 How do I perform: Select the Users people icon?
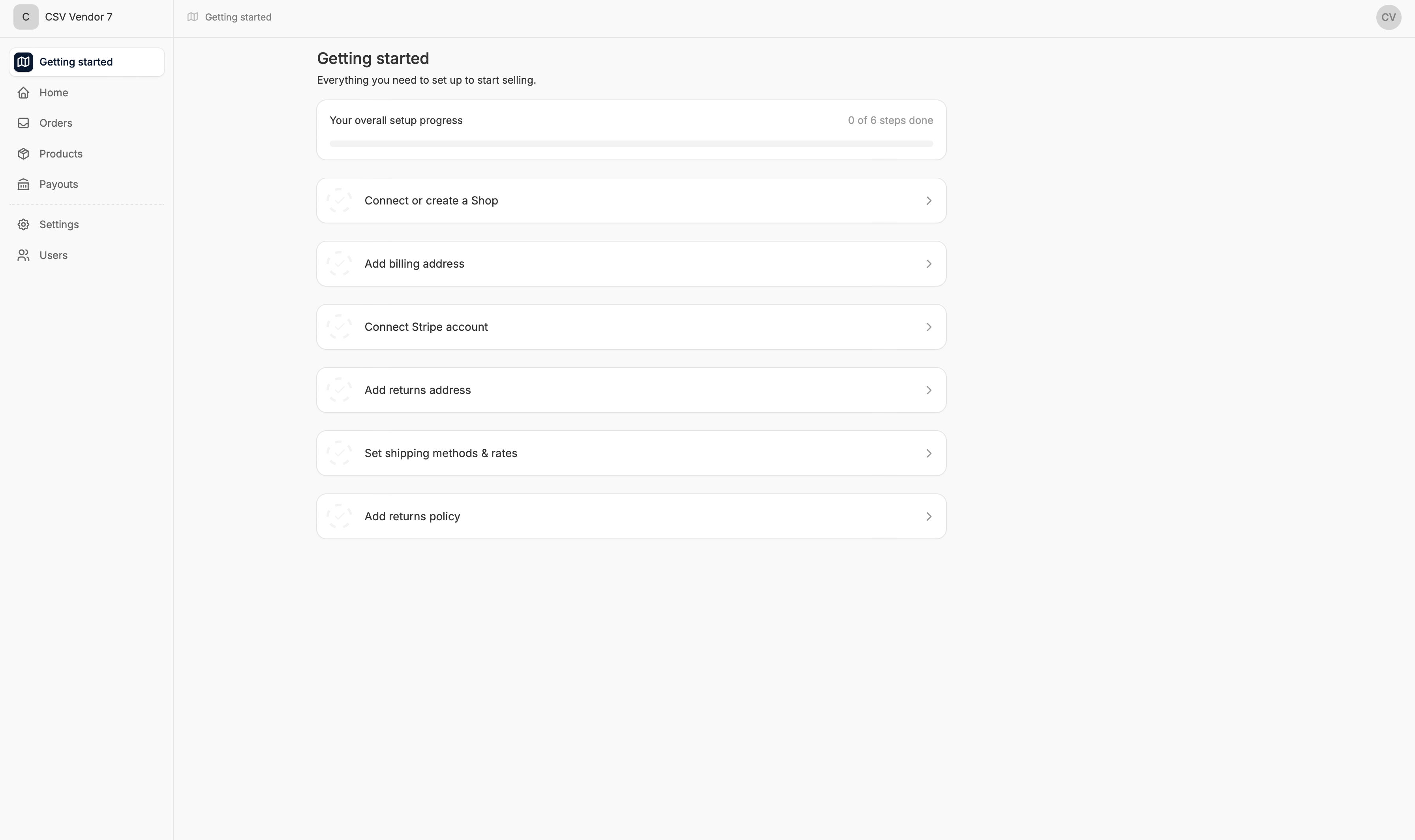click(x=23, y=255)
